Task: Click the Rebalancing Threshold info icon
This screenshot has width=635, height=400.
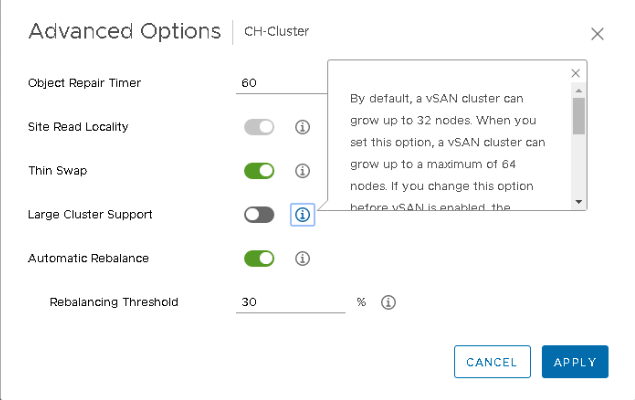Action: point(389,302)
